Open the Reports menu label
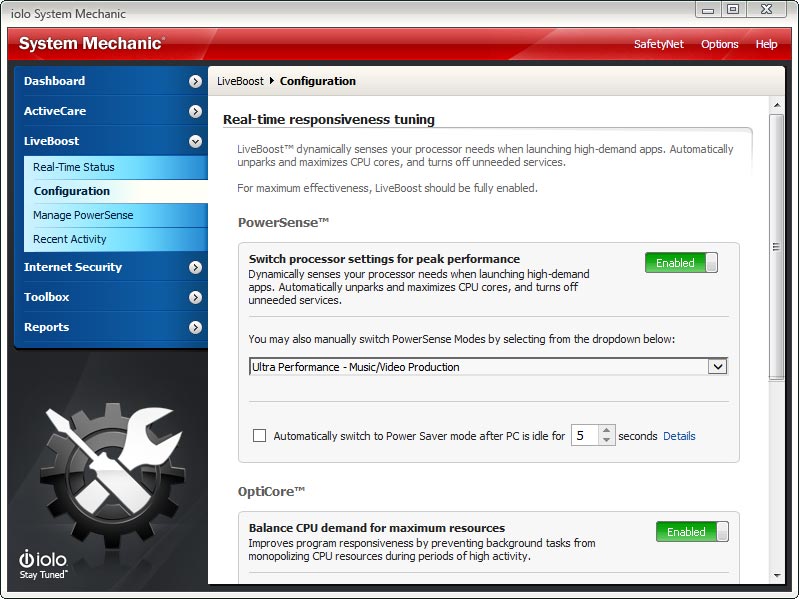The width and height of the screenshot is (799, 599). click(46, 327)
